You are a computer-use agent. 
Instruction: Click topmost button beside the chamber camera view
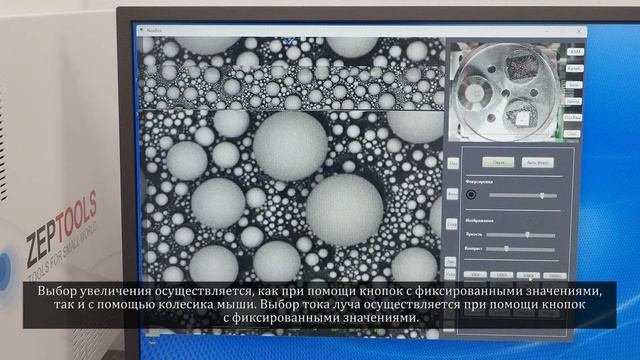(x=575, y=52)
